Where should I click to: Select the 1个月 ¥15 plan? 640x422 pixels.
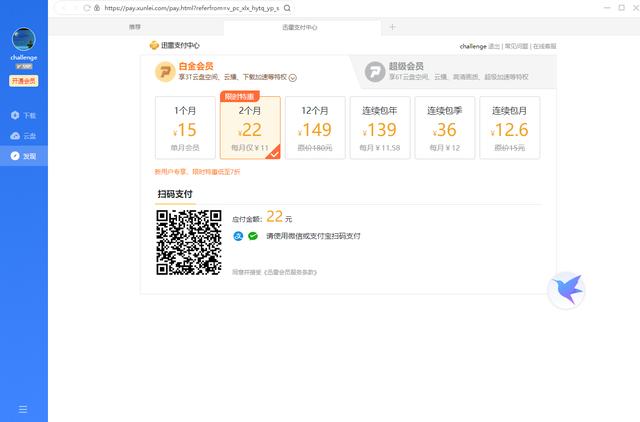(185, 128)
